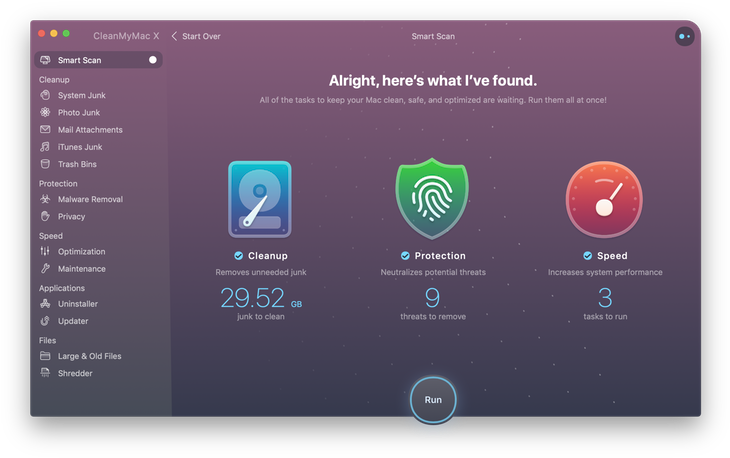Screen dimensions: 730x458
Task: Click the Privacy hand icon
Action: [x=45, y=216]
